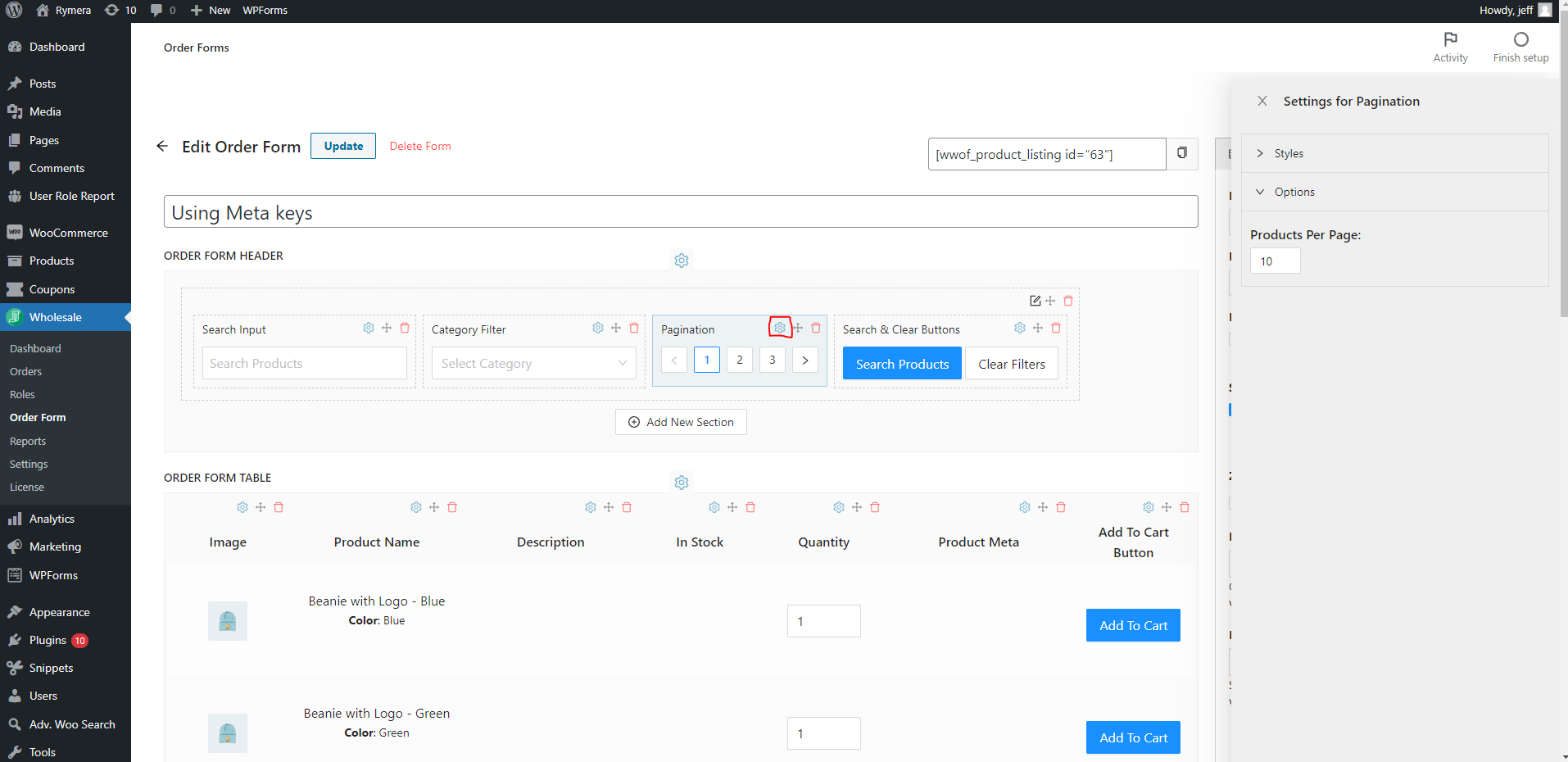Screen dimensions: 1568x762
Task: Go to the Order Form menu item under Wholesale
Action: click(36, 417)
